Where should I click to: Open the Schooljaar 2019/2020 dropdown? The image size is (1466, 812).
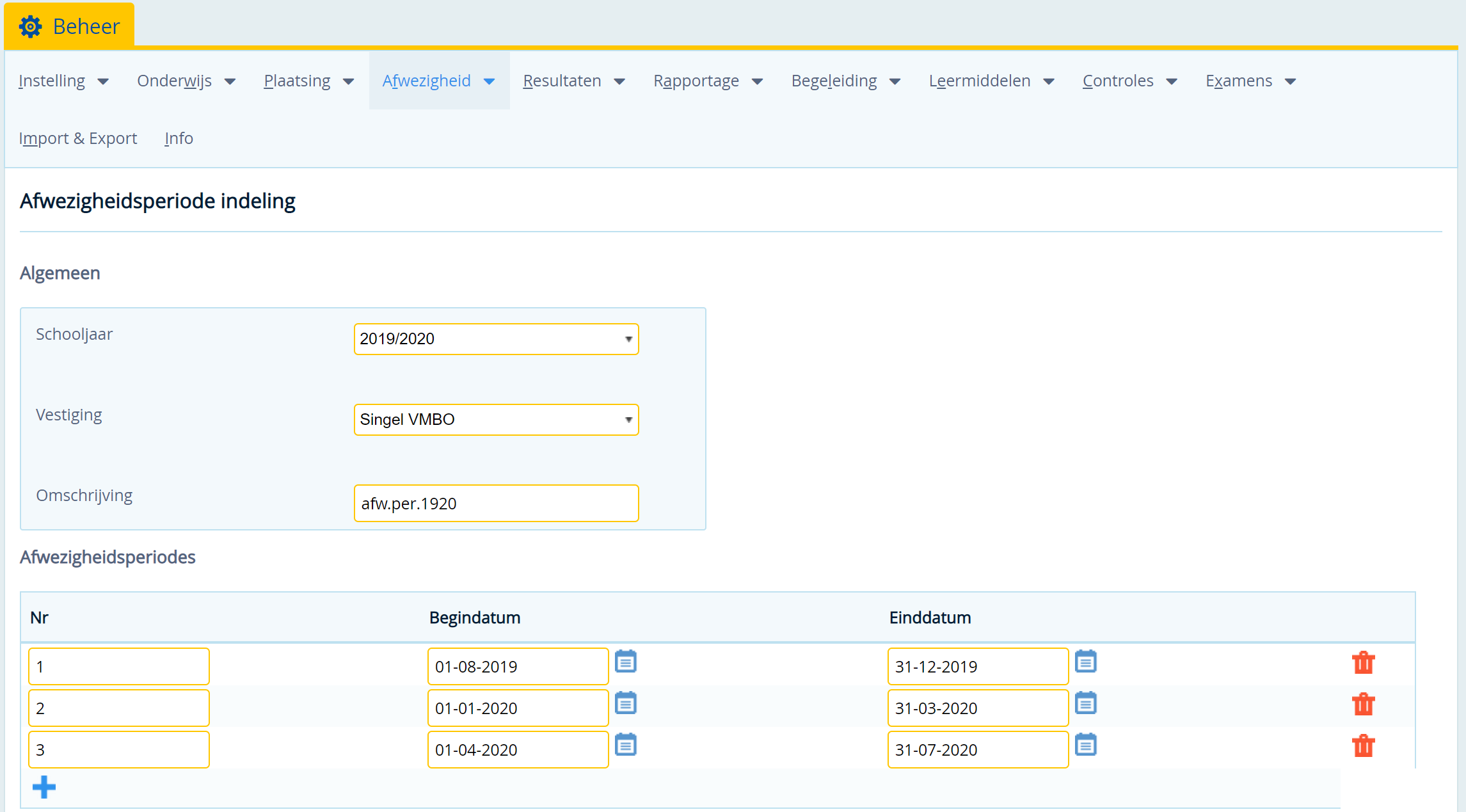pyautogui.click(x=496, y=339)
